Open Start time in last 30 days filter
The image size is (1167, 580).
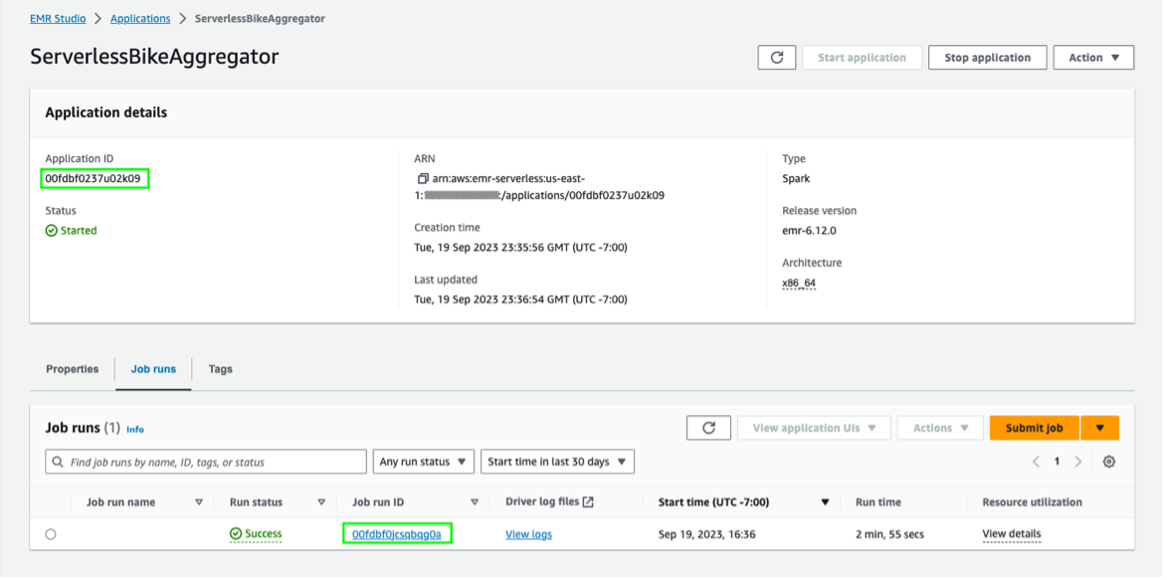point(557,462)
